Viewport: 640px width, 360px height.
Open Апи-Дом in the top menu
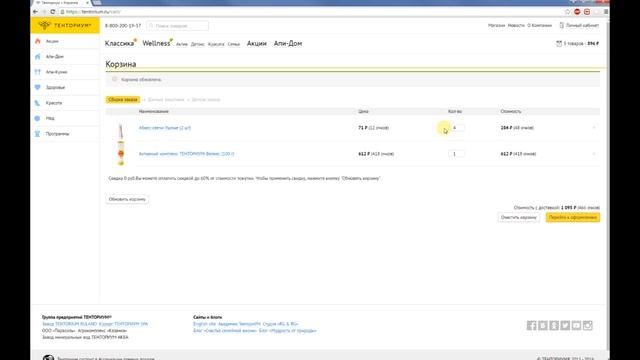pyautogui.click(x=288, y=43)
